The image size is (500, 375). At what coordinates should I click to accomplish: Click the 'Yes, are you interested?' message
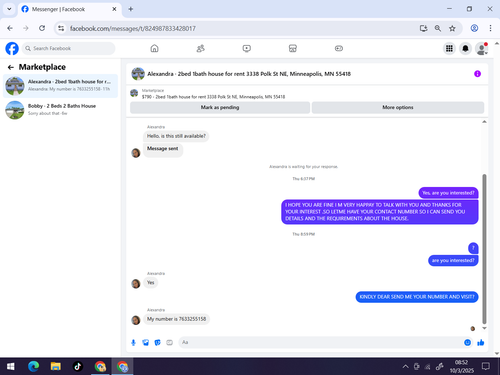point(448,193)
